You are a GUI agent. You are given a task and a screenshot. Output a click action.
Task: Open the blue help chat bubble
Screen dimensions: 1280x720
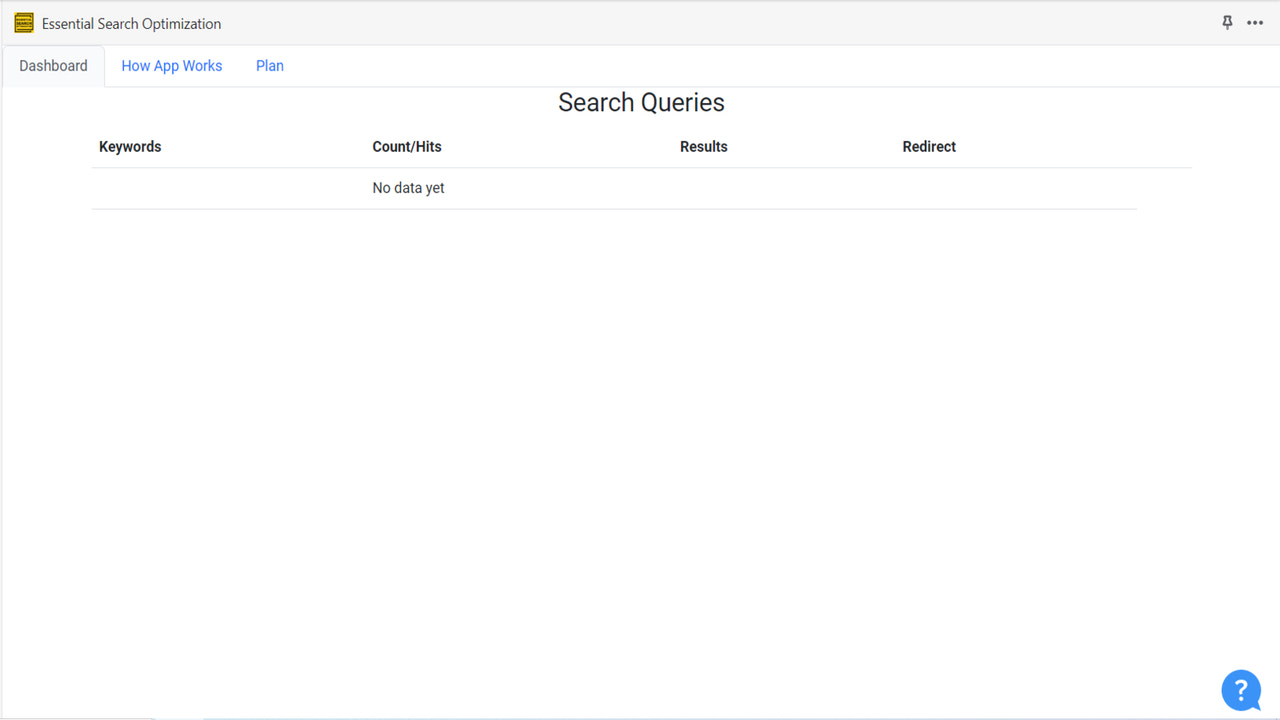pos(1241,690)
